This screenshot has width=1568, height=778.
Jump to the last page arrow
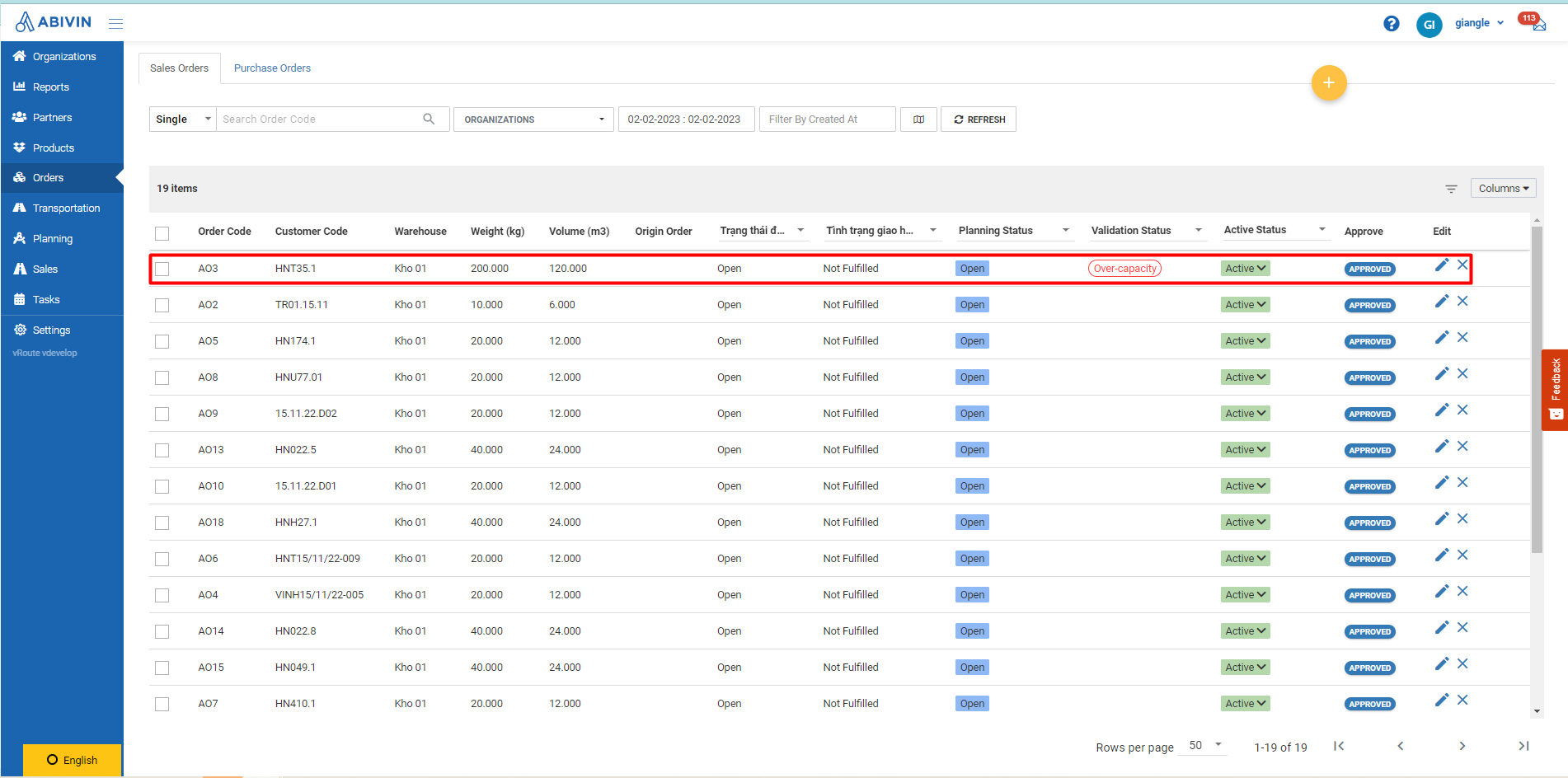[x=1523, y=746]
